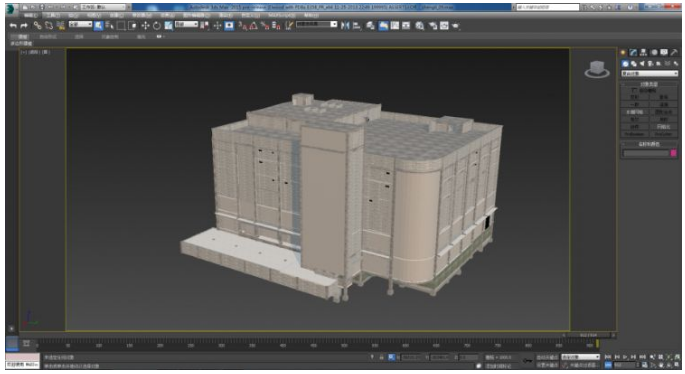Click the time slider handle on the timeline
The width and height of the screenshot is (685, 374).
tap(588, 335)
